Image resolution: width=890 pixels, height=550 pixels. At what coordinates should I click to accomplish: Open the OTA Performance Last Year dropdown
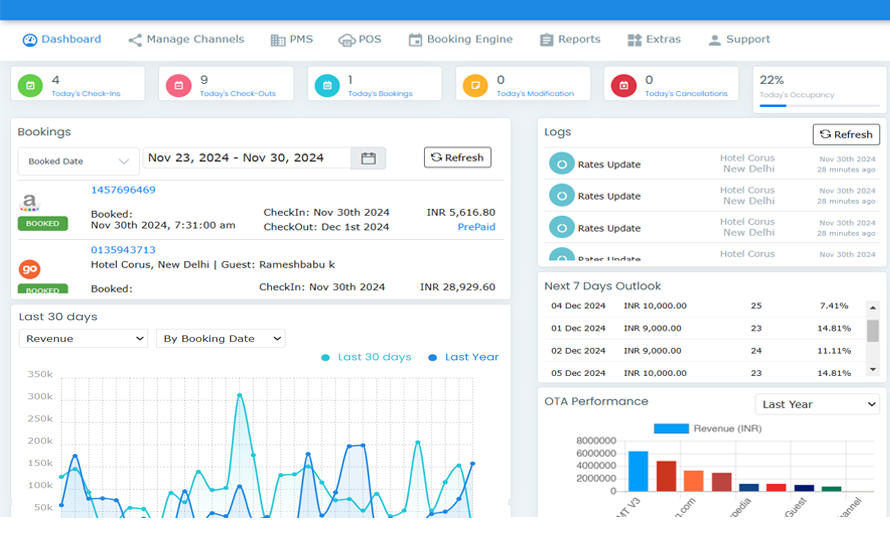(817, 404)
